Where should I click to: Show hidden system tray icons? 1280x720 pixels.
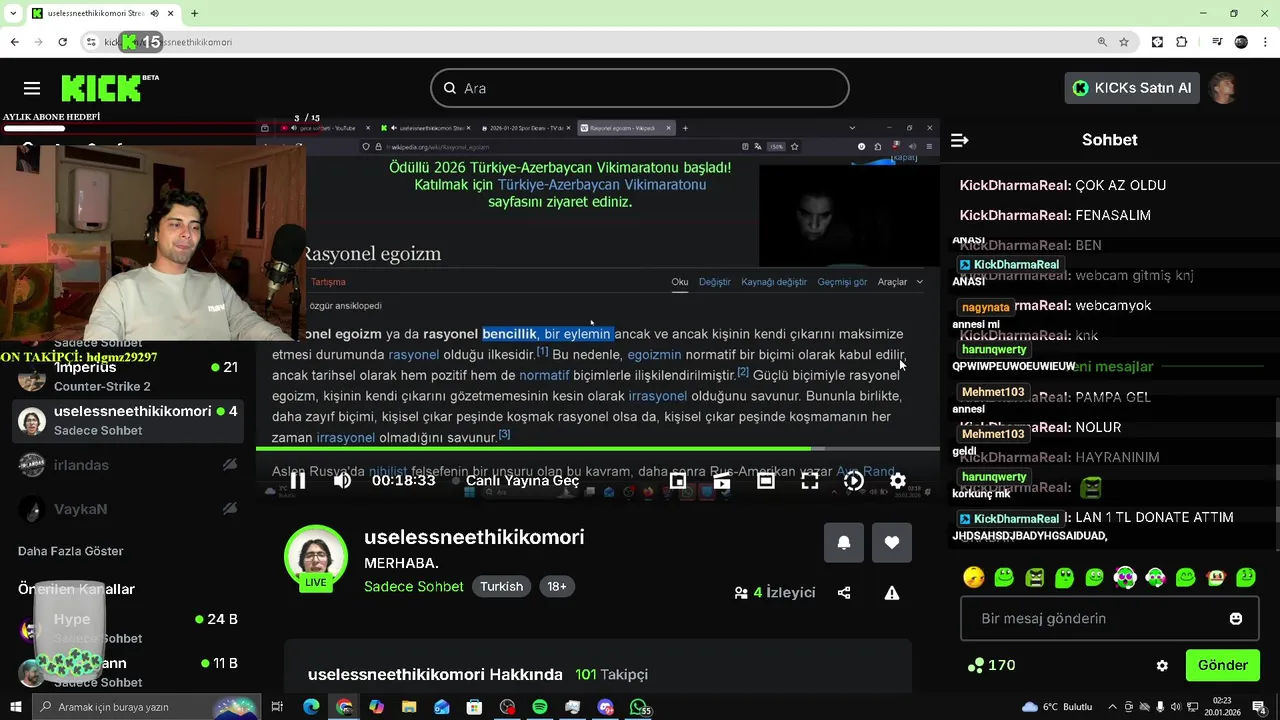pyautogui.click(x=1111, y=707)
